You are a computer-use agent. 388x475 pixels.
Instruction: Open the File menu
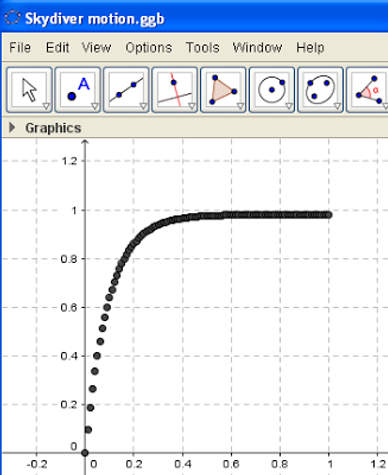(x=20, y=48)
